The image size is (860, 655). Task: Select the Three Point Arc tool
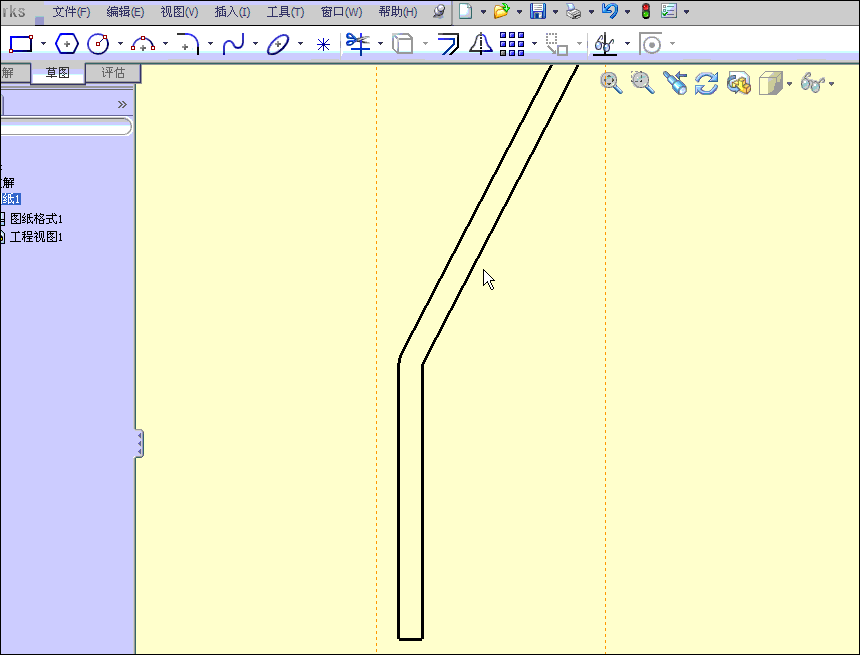[x=143, y=44]
